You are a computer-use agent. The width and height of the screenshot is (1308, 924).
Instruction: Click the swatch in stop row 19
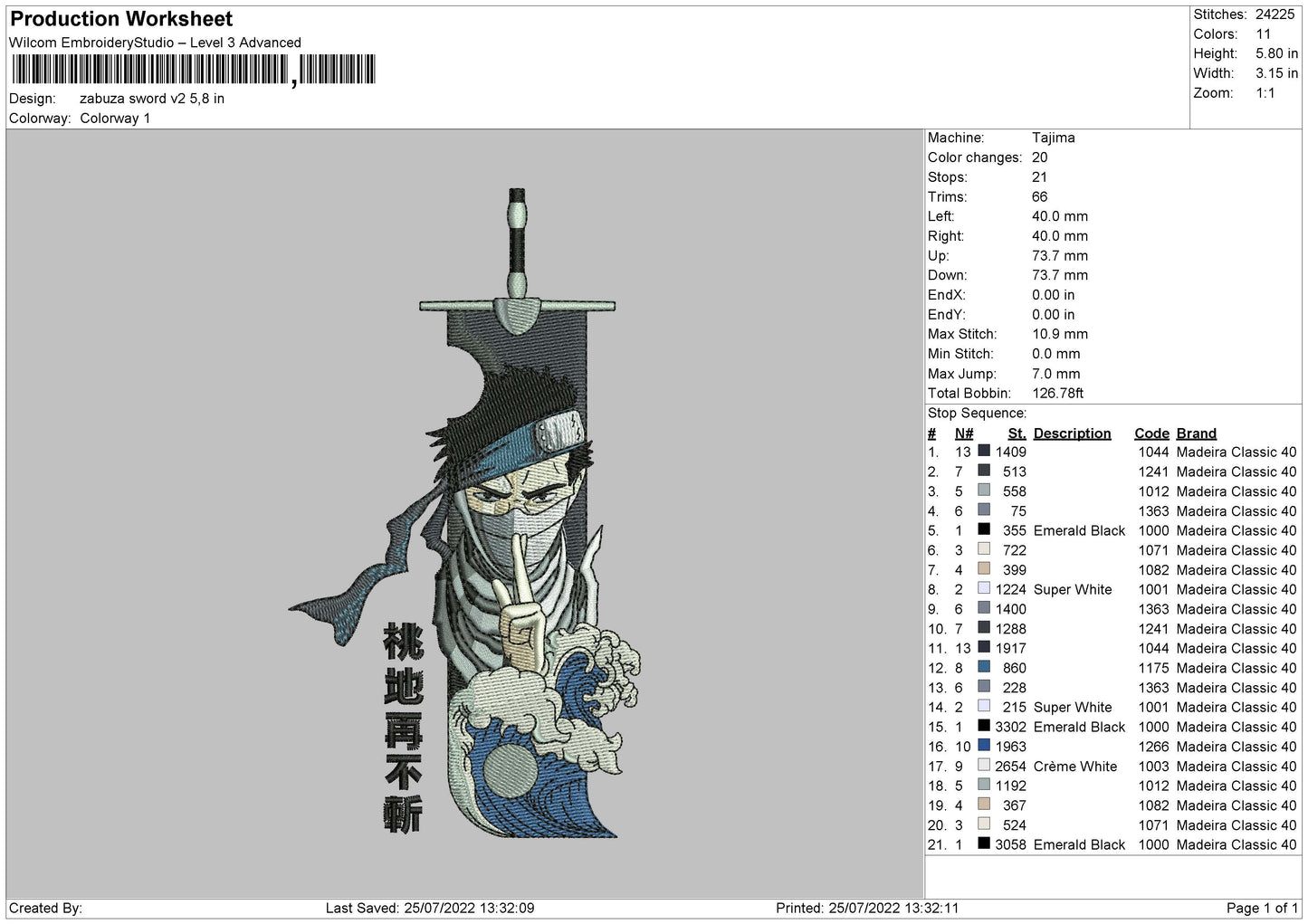(984, 805)
